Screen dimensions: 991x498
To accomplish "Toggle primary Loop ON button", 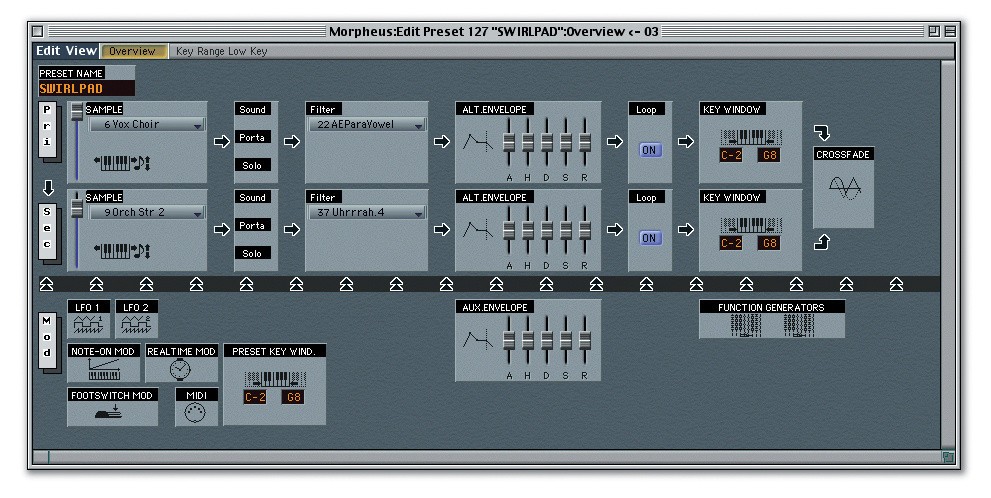I will click(x=649, y=150).
